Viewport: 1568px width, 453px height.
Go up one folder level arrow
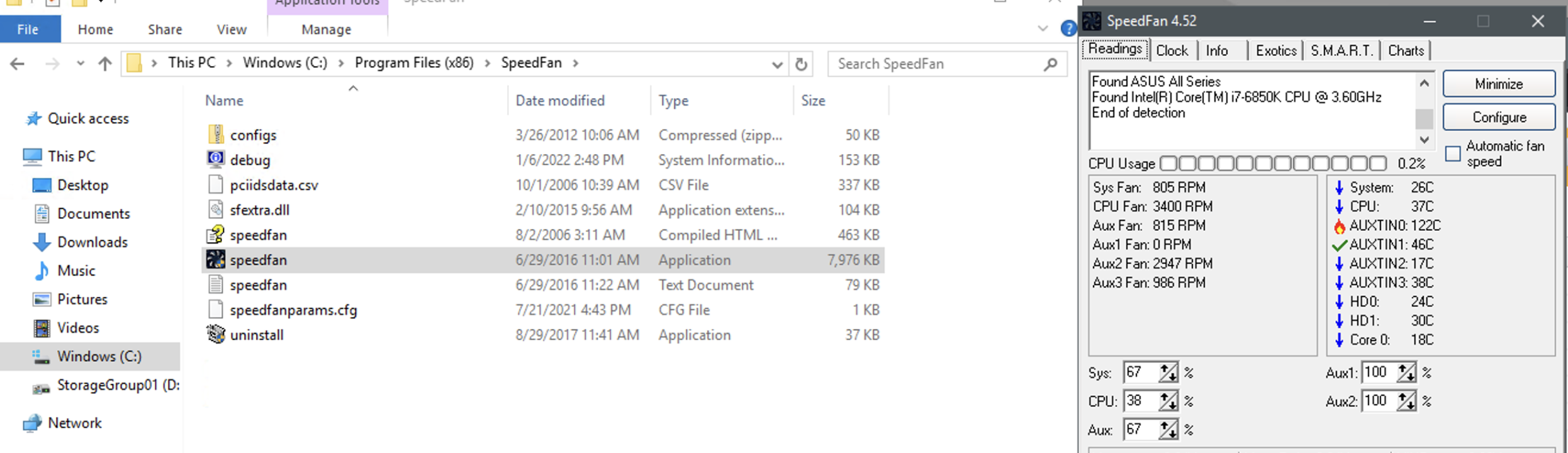pos(105,64)
